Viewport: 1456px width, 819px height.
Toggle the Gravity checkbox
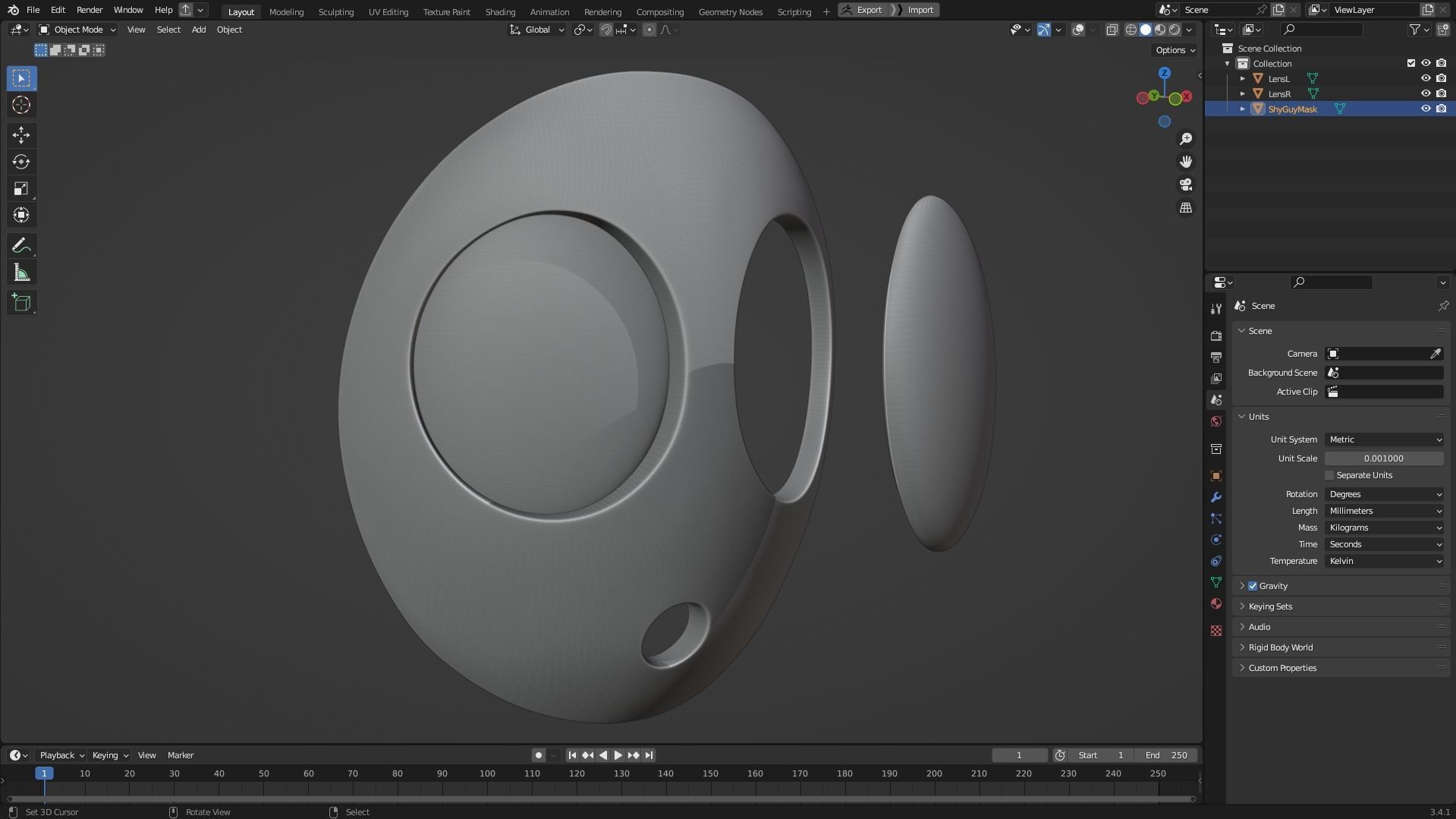click(x=1253, y=586)
